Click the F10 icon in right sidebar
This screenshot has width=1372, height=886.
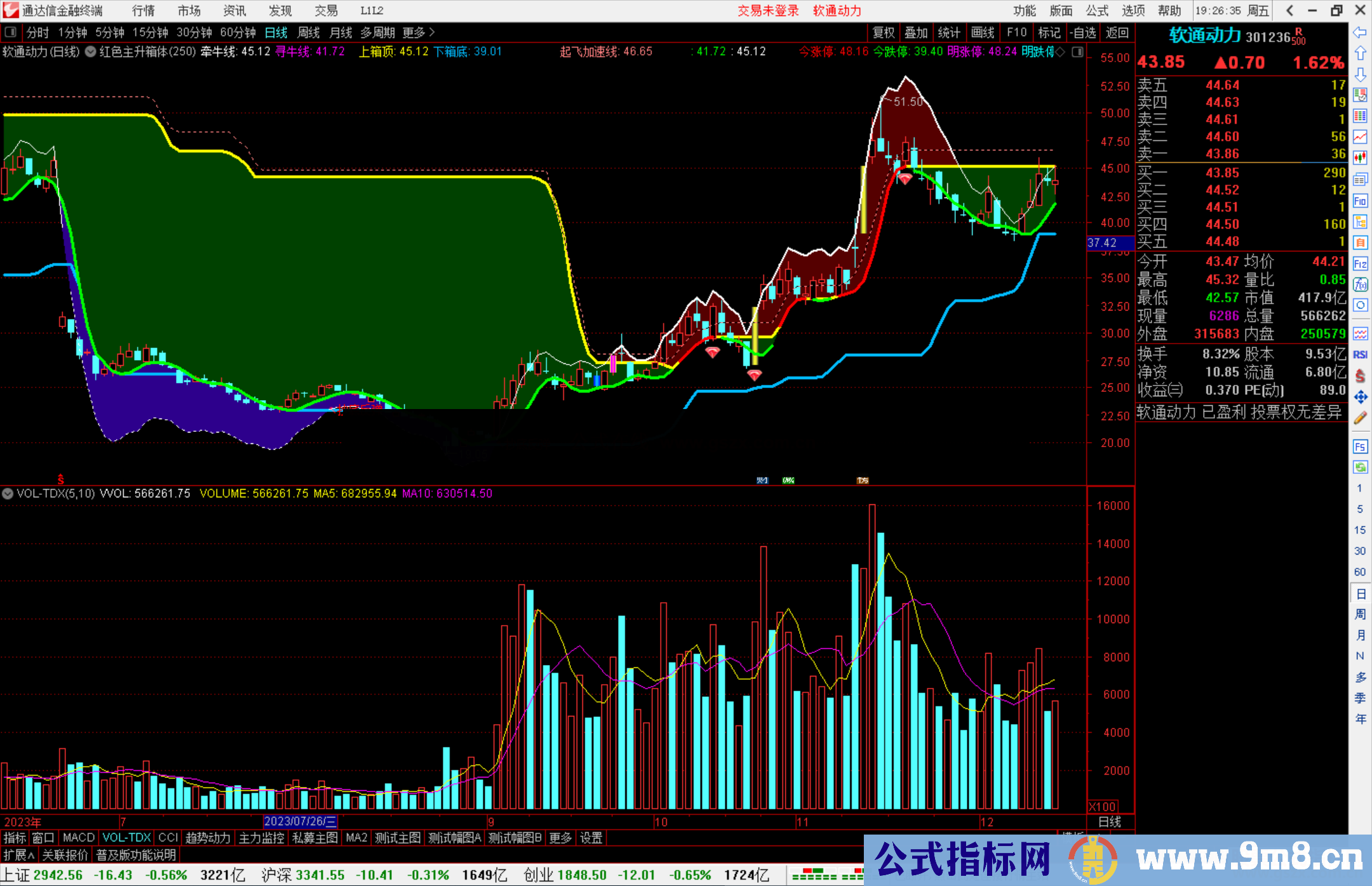pyautogui.click(x=1360, y=201)
